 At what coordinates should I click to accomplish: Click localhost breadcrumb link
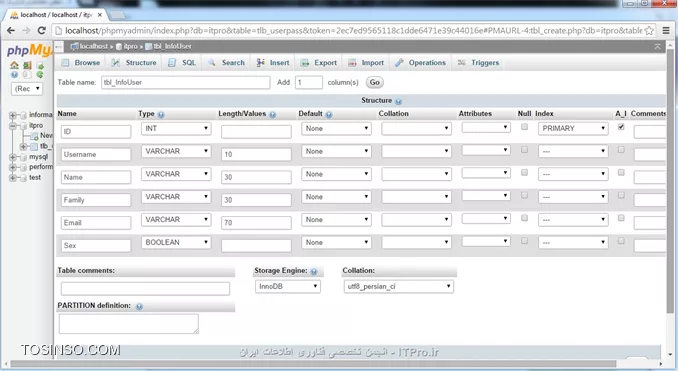(93, 46)
